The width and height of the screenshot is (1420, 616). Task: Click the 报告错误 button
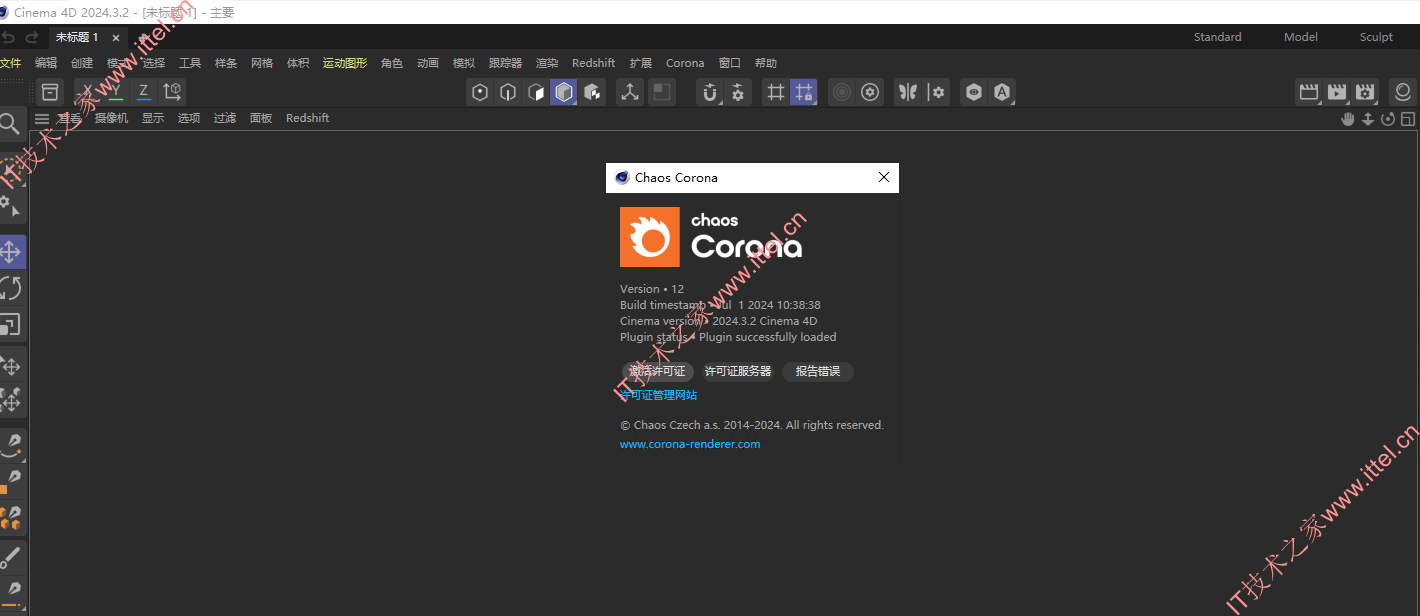pos(818,371)
